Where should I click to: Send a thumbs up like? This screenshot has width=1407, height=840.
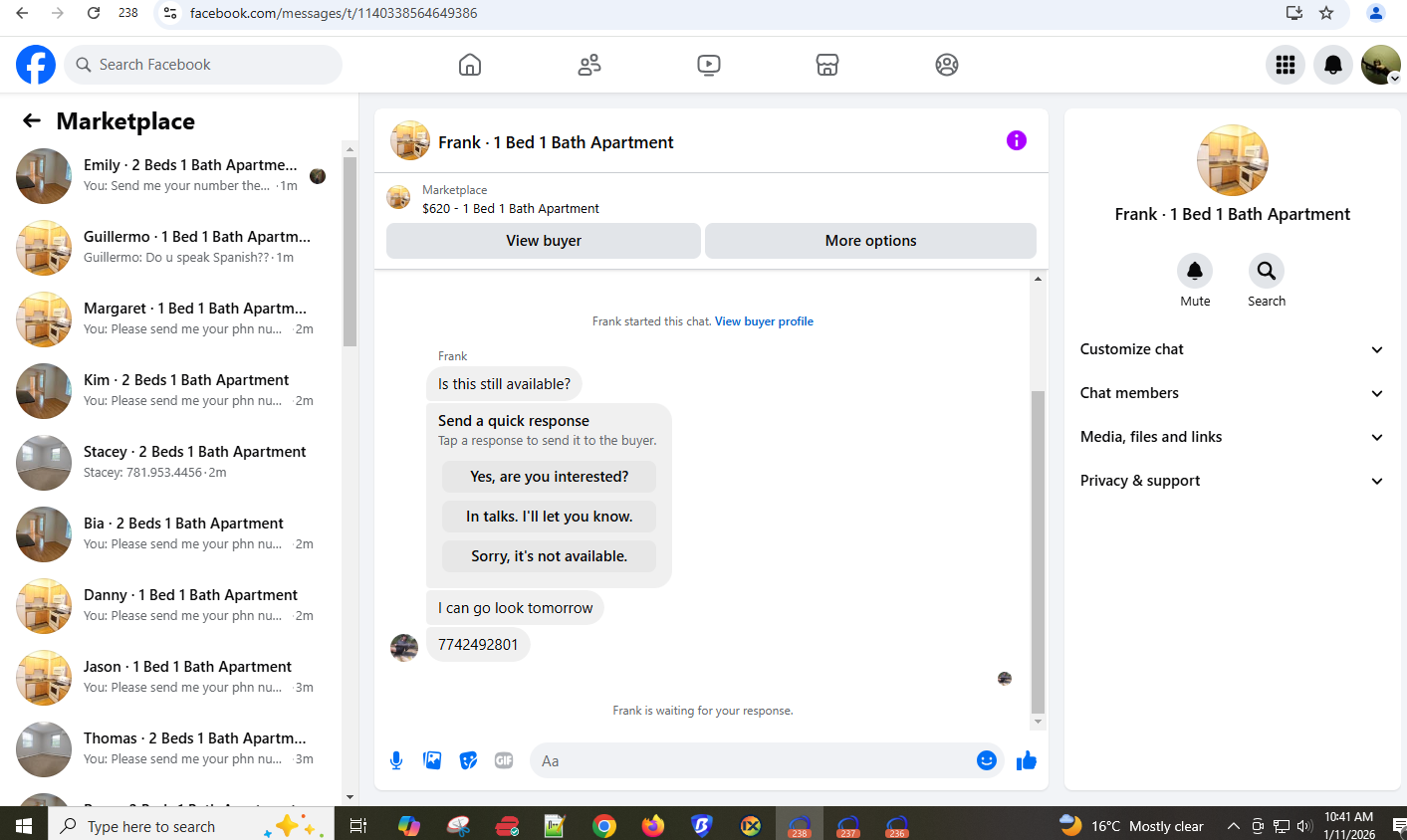[1027, 760]
